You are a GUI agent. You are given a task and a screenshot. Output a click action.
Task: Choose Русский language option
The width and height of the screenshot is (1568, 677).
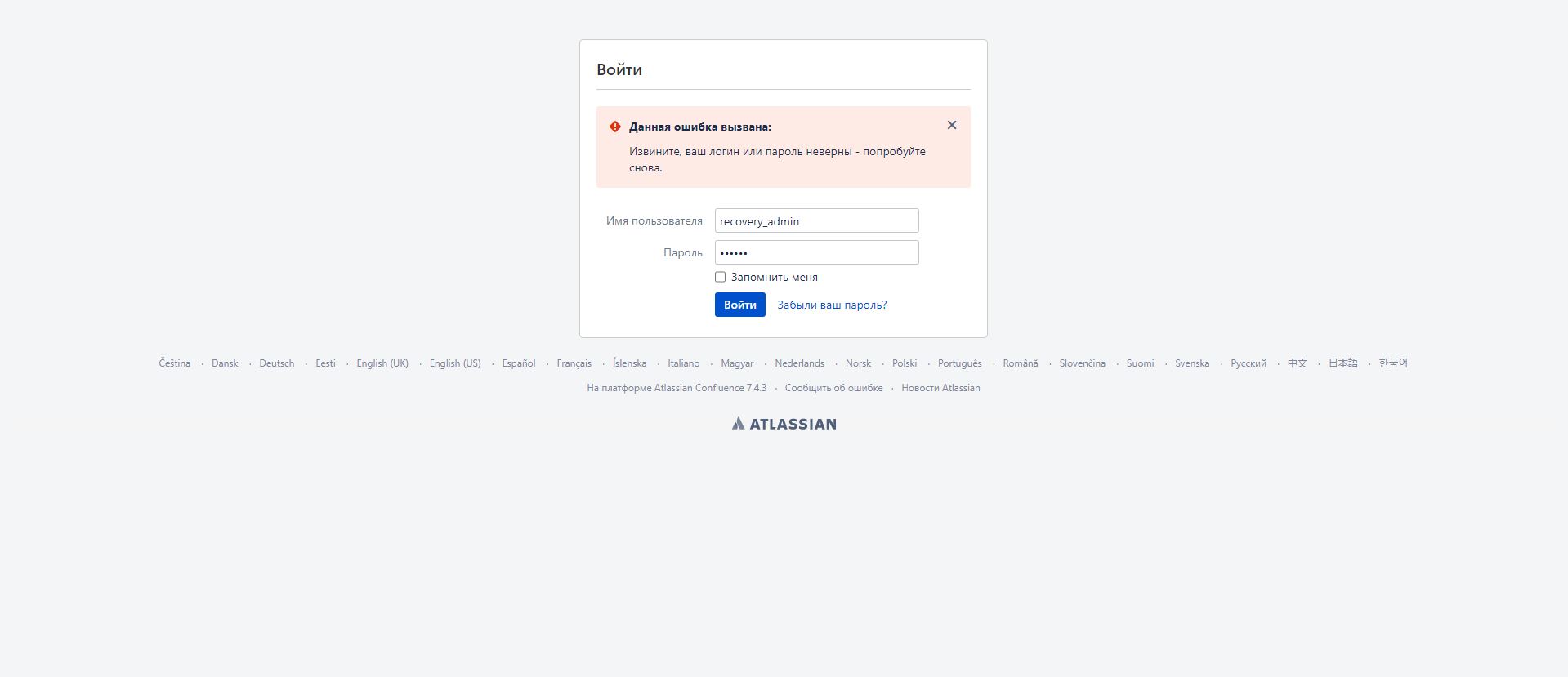pyautogui.click(x=1249, y=363)
